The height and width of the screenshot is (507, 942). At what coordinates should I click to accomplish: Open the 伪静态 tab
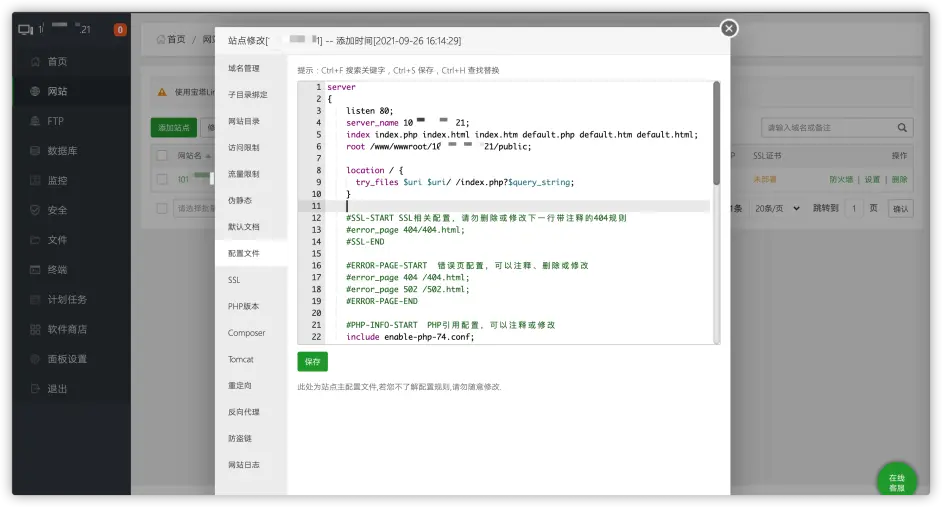pos(240,201)
